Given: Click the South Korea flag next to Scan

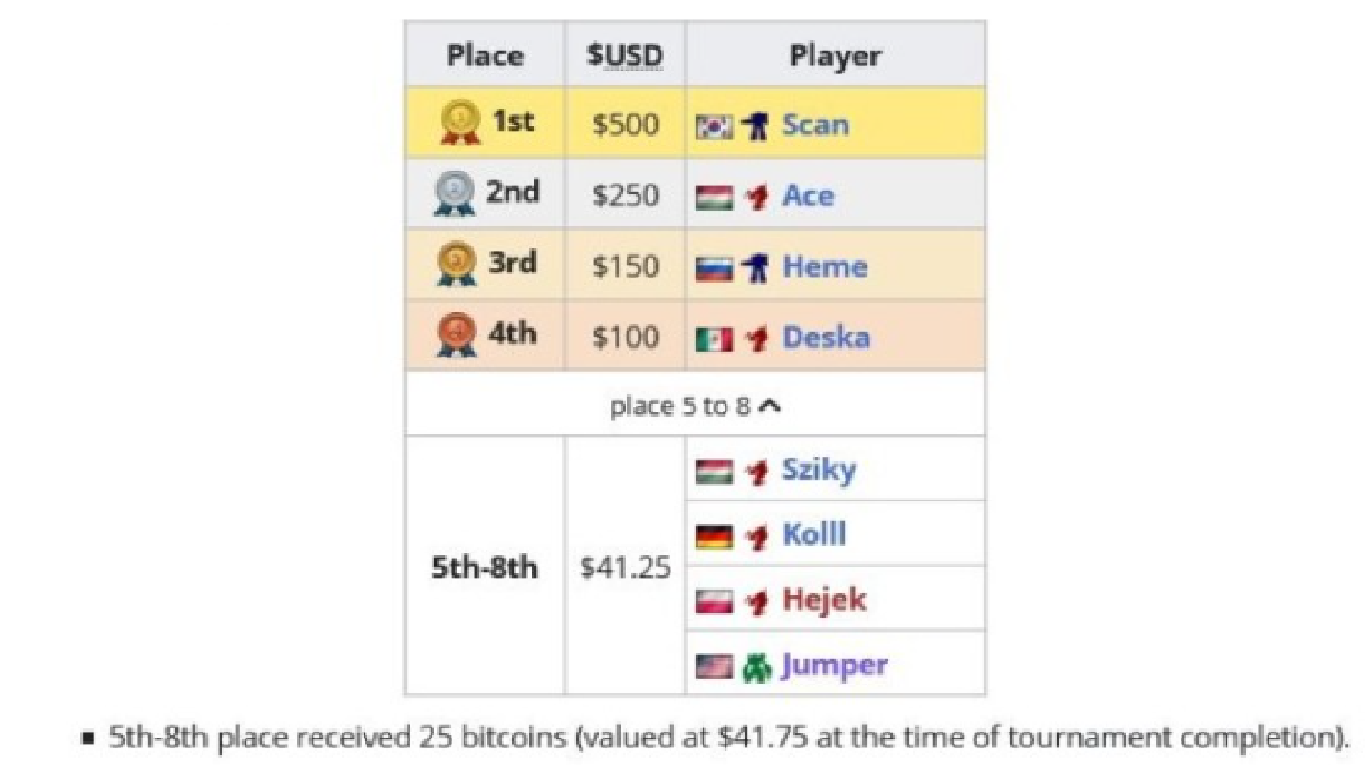Looking at the screenshot, I should (x=715, y=126).
